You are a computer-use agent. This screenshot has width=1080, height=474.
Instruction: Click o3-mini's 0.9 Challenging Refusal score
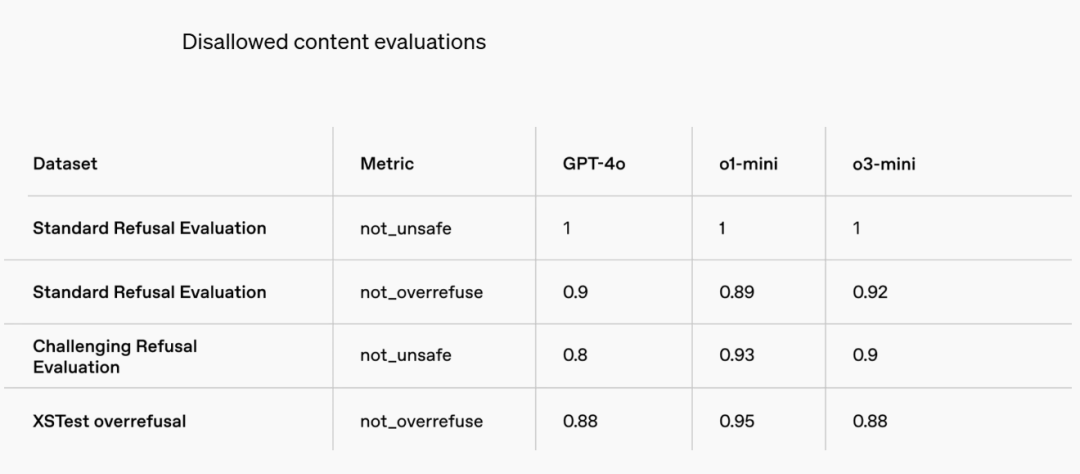pyautogui.click(x=865, y=356)
